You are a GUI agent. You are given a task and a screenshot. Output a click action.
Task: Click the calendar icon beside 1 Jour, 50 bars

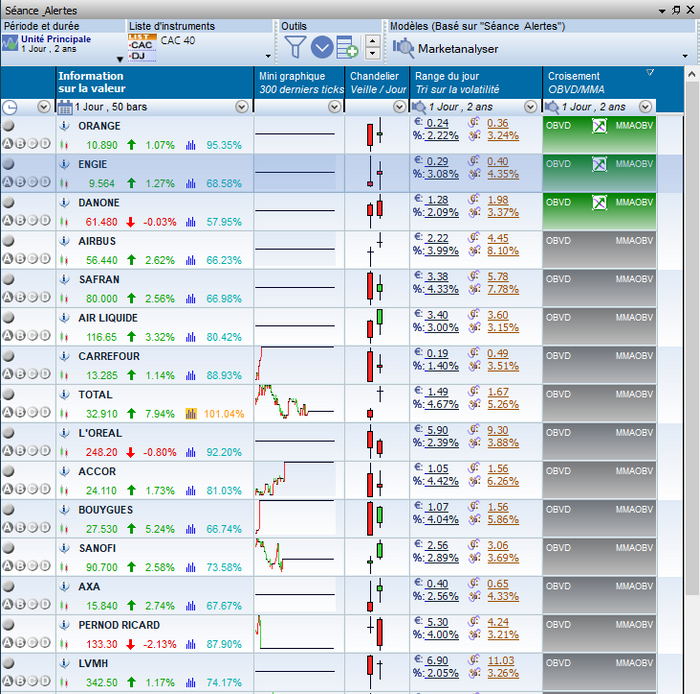65,107
